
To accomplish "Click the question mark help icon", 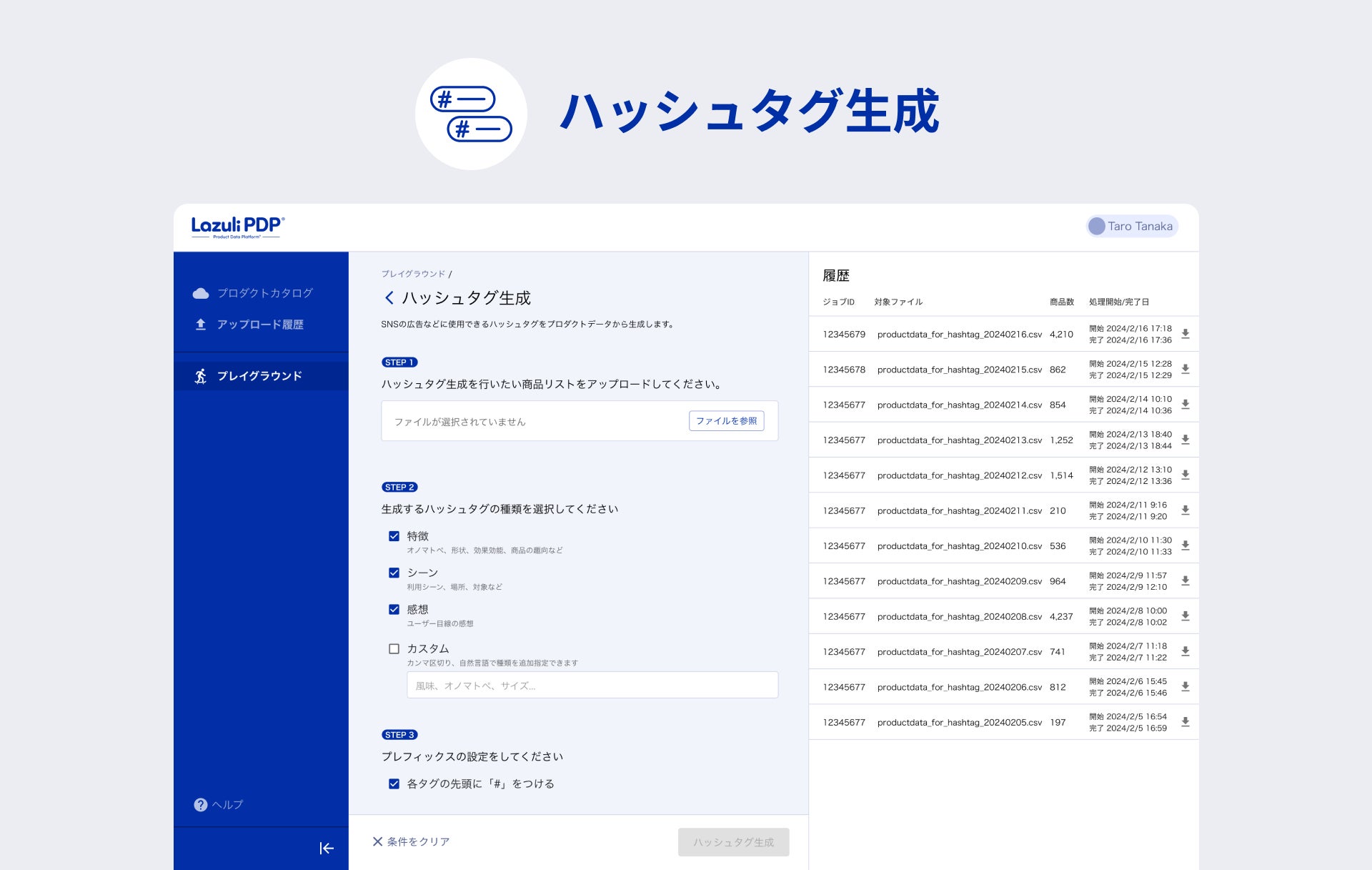I will coord(201,805).
